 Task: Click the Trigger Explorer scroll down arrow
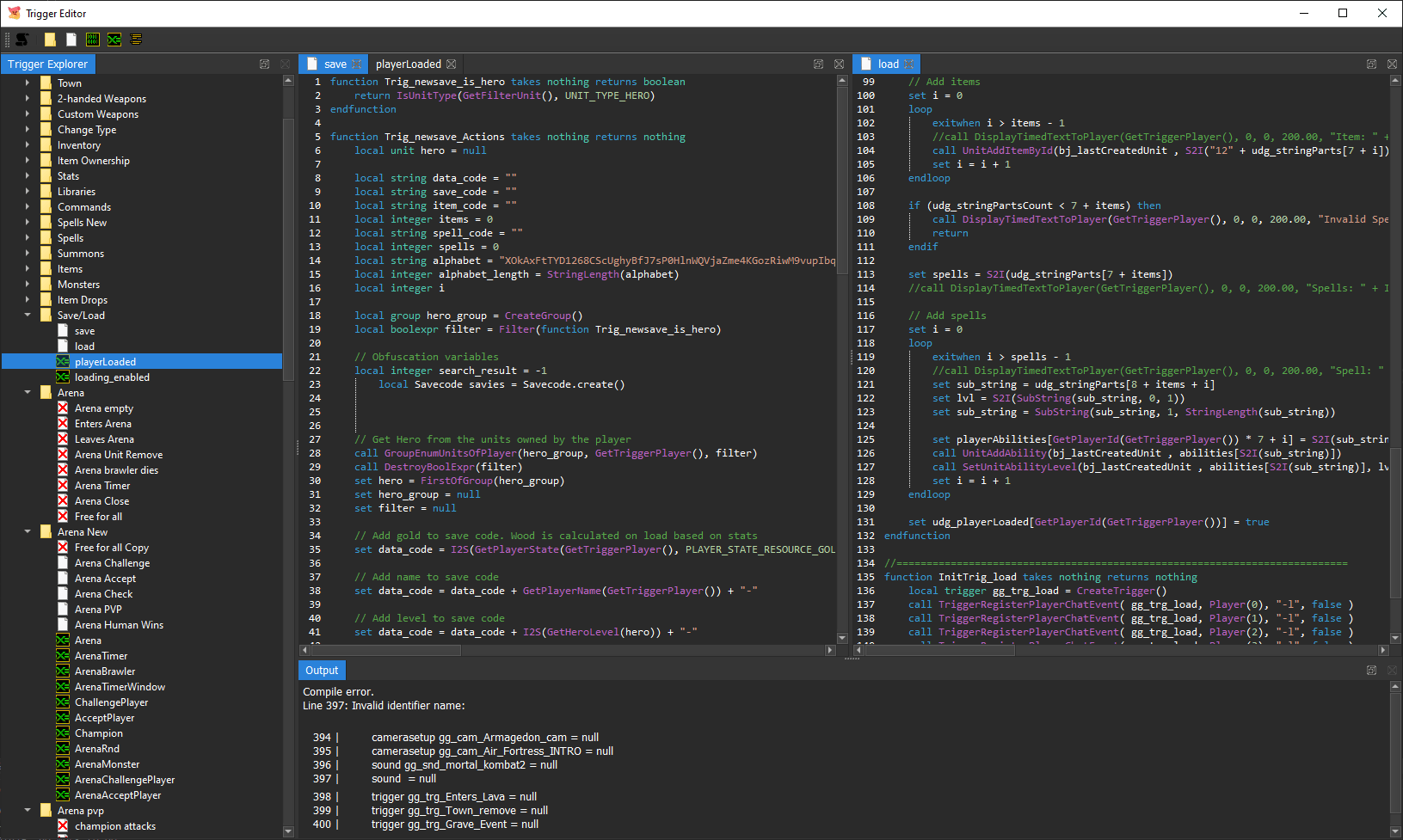coord(288,831)
